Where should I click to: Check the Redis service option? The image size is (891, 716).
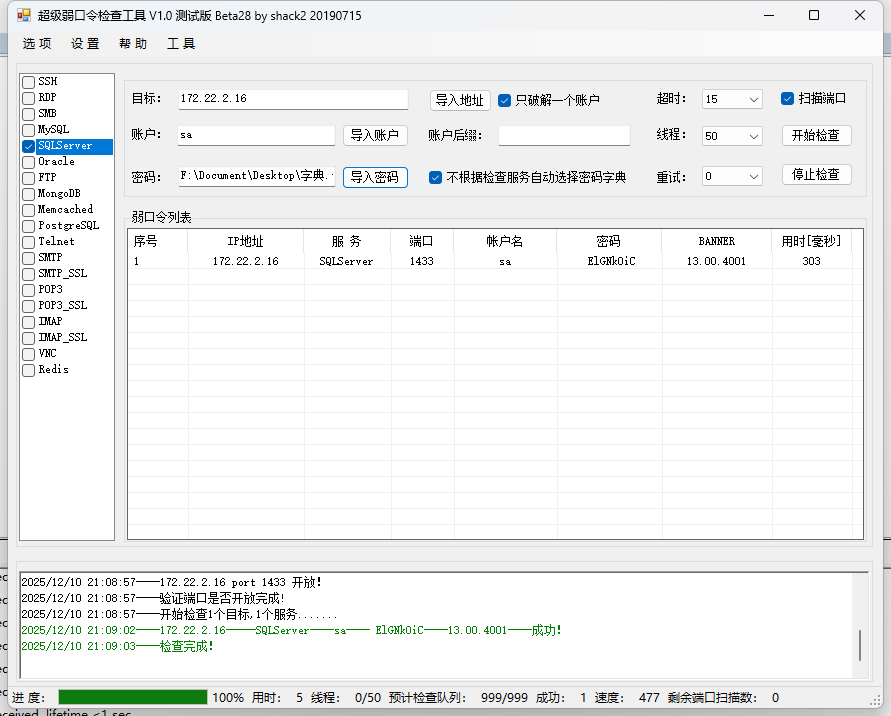28,370
